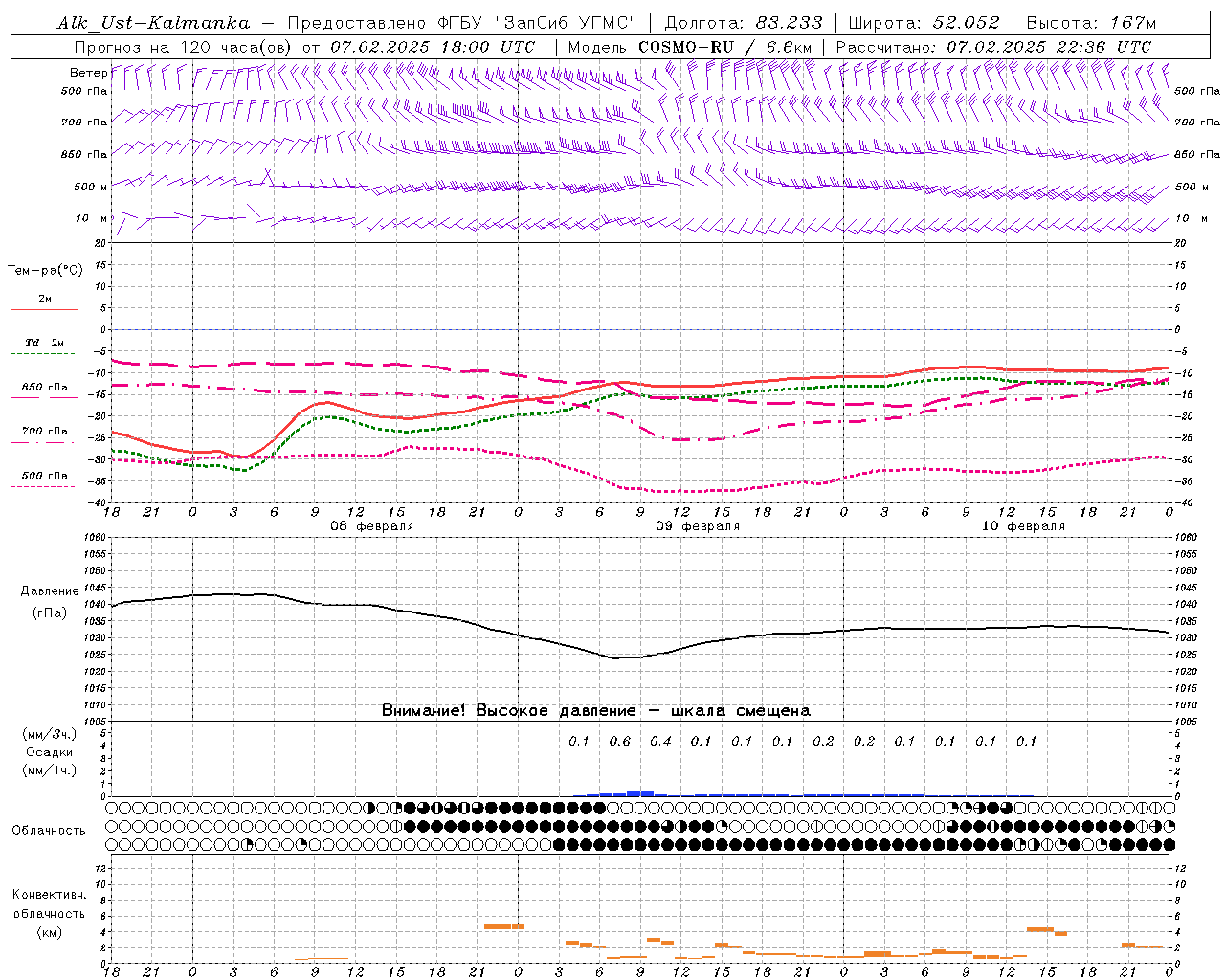Click the provider text ФГБУ "ЗапСиб УГМС"
This screenshot has height=980, width=1225.
[538, 23]
